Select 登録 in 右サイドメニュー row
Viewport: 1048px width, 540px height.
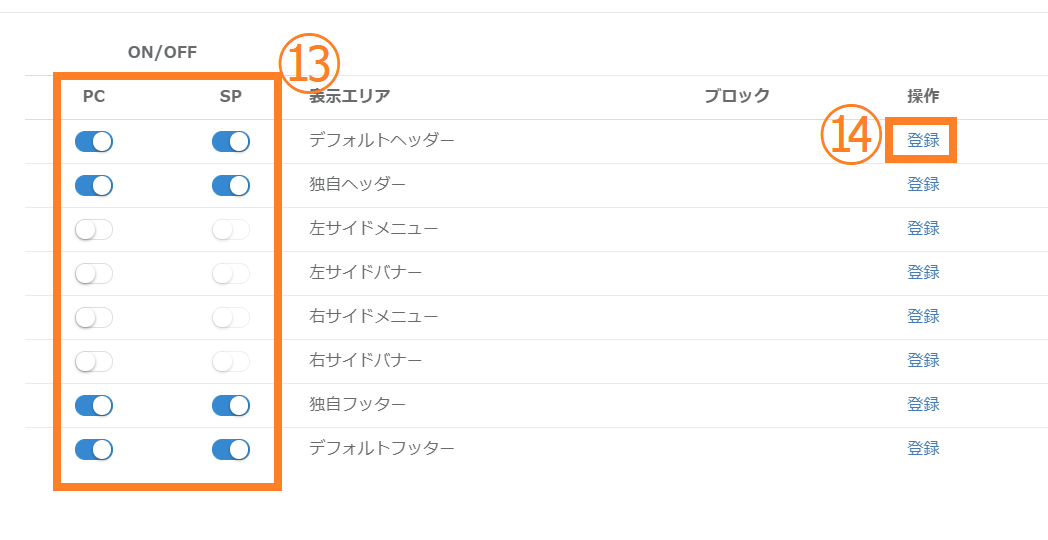tap(923, 317)
